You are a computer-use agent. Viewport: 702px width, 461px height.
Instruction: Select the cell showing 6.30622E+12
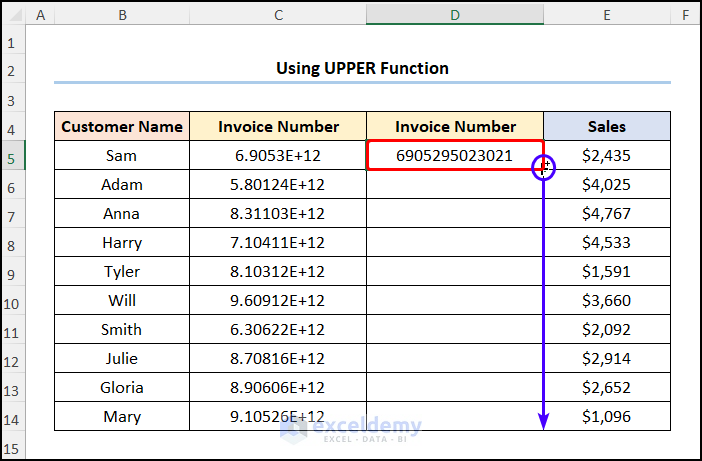[278, 329]
